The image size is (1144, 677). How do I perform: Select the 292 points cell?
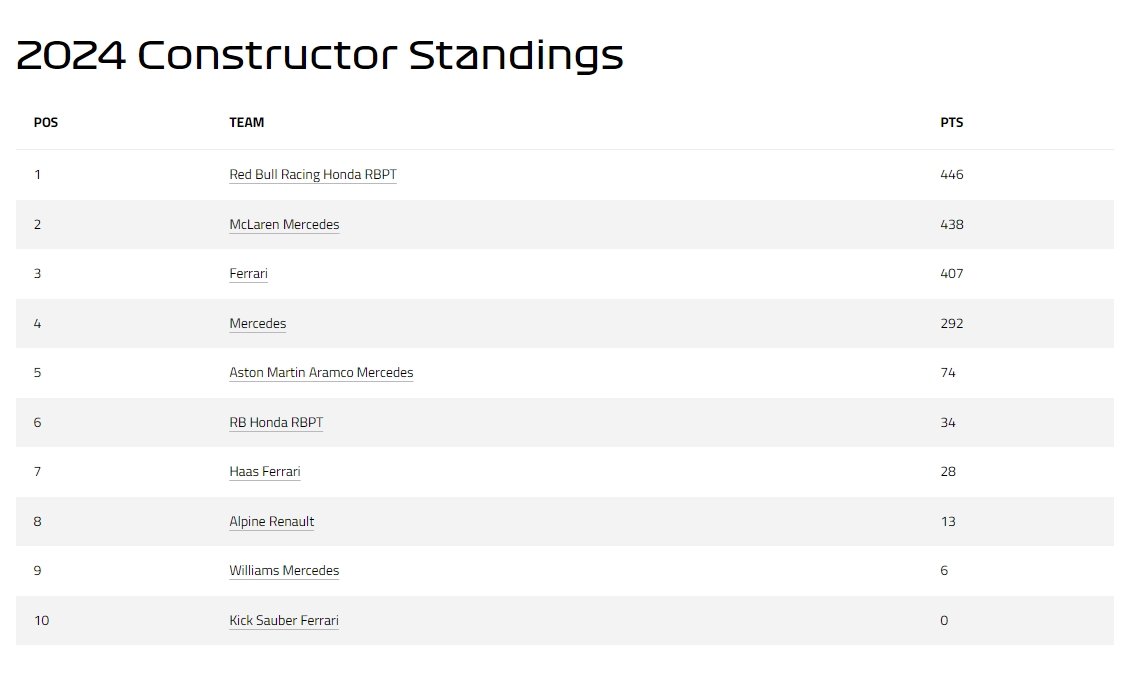point(951,323)
